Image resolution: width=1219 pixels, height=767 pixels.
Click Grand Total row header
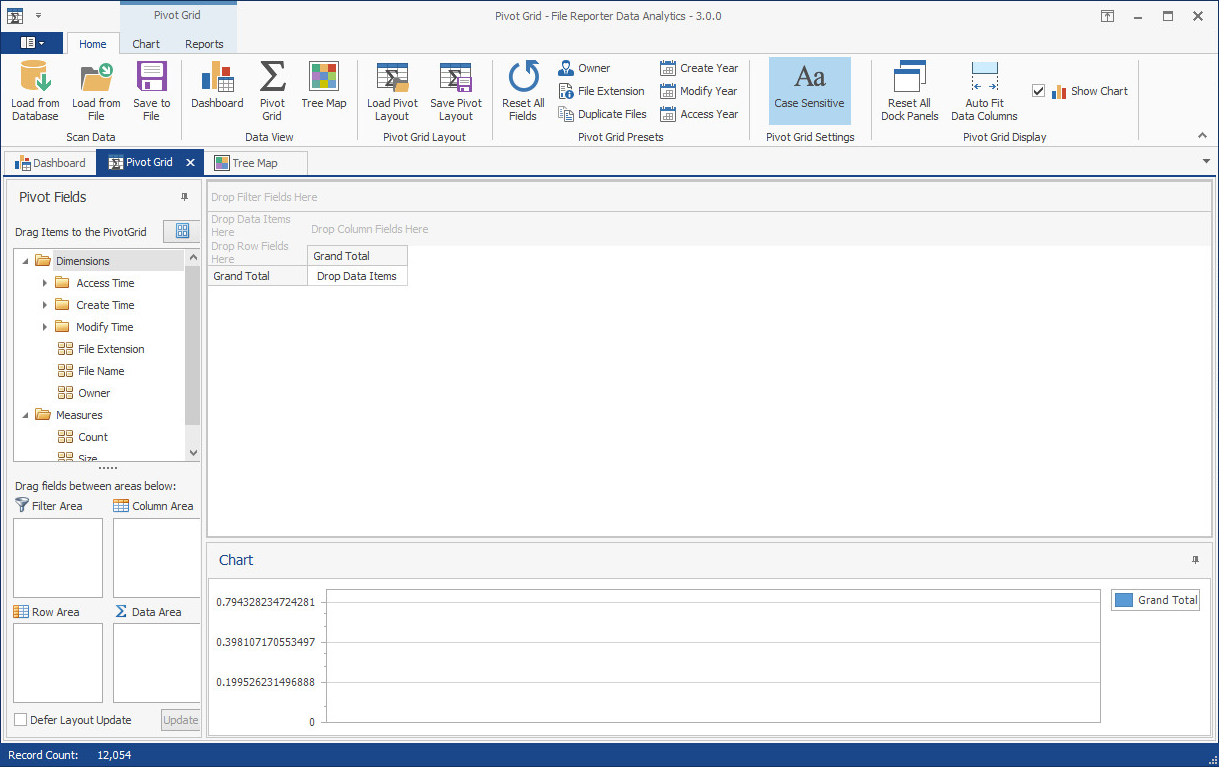pos(257,276)
